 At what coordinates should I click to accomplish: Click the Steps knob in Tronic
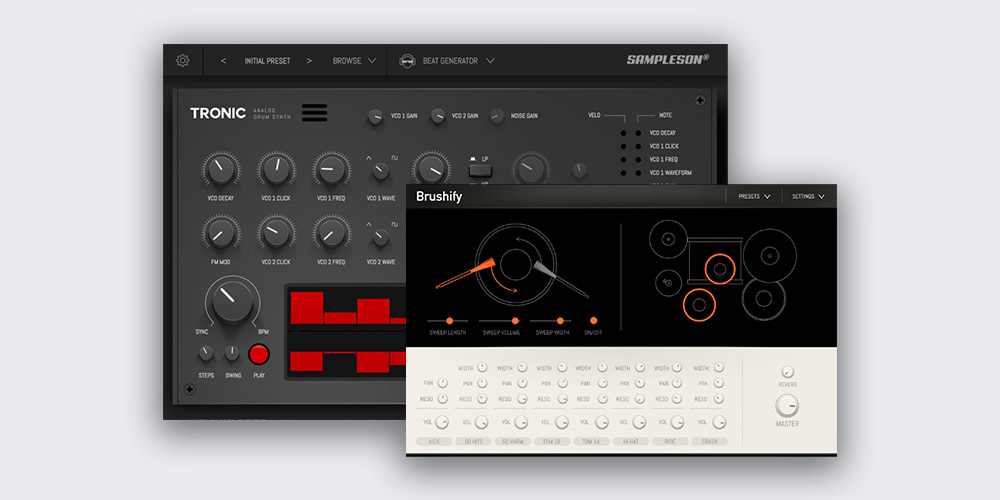click(x=206, y=353)
